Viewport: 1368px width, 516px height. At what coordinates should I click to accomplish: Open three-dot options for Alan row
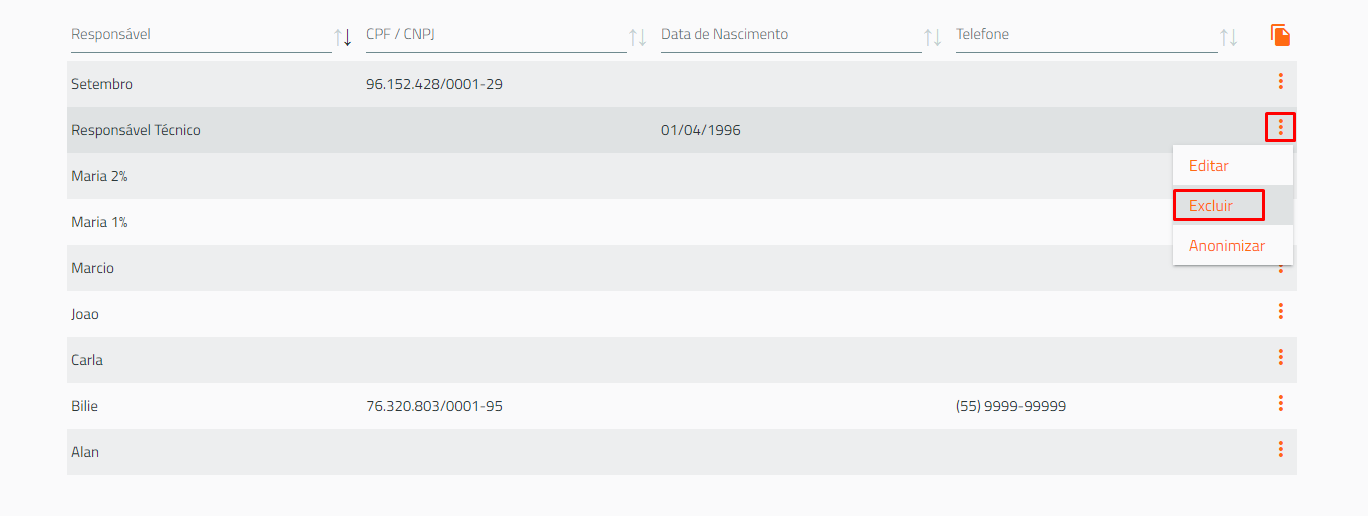(x=1280, y=449)
